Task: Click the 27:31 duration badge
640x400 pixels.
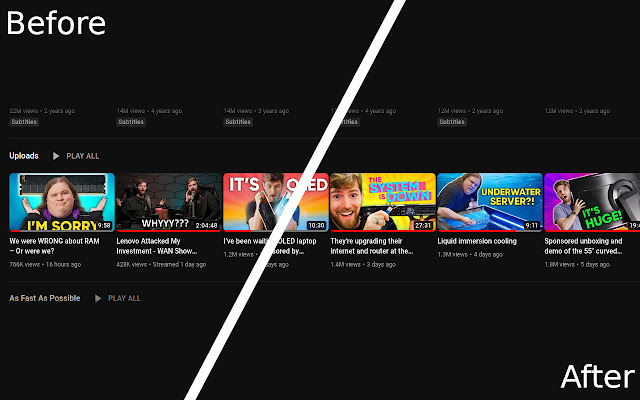Action: [x=423, y=225]
